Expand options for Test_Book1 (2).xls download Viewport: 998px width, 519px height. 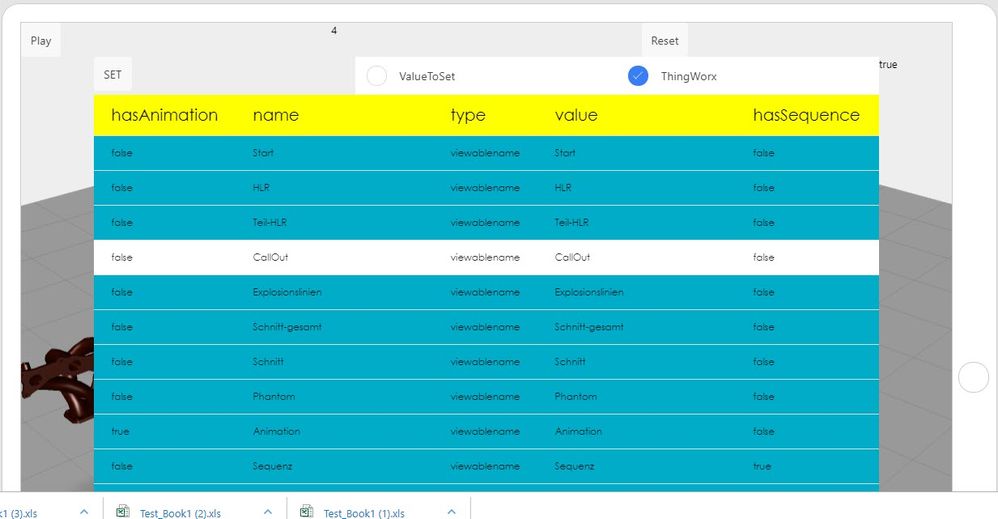267,512
